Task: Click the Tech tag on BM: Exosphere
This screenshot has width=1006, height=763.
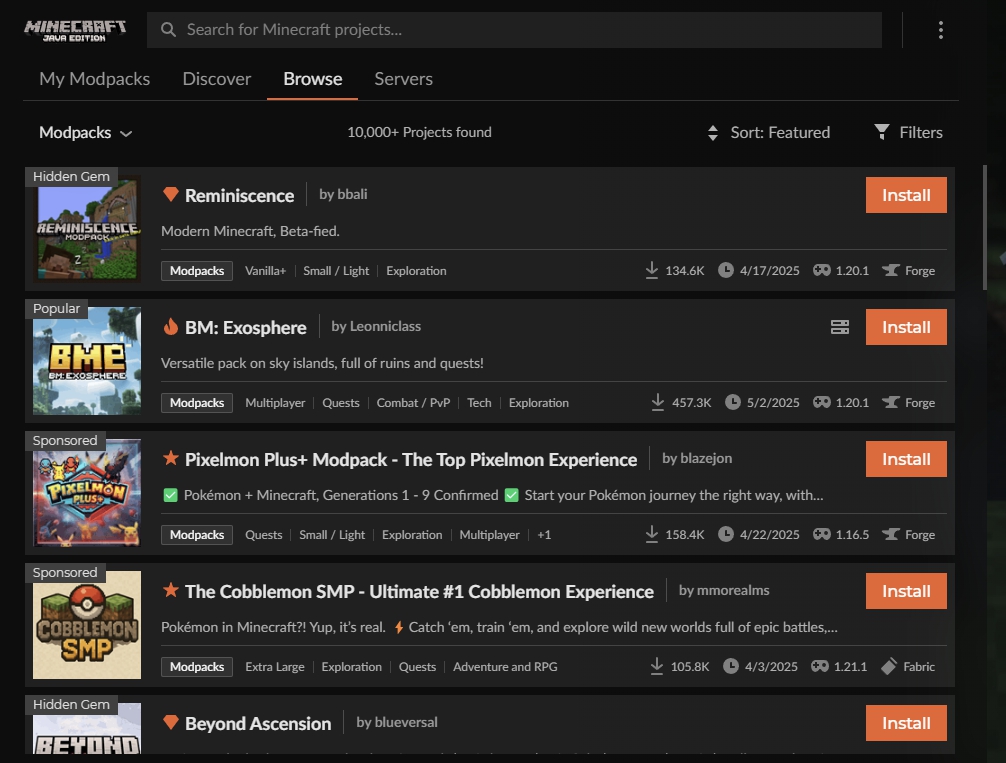Action: tap(479, 403)
